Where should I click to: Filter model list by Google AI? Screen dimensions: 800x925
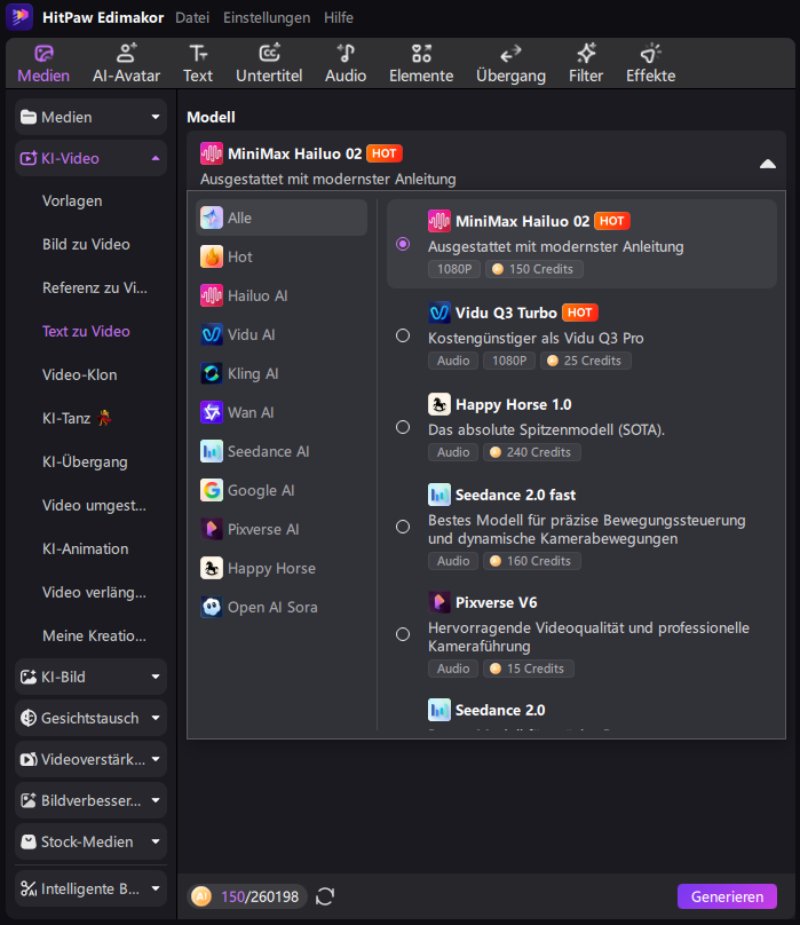281,490
